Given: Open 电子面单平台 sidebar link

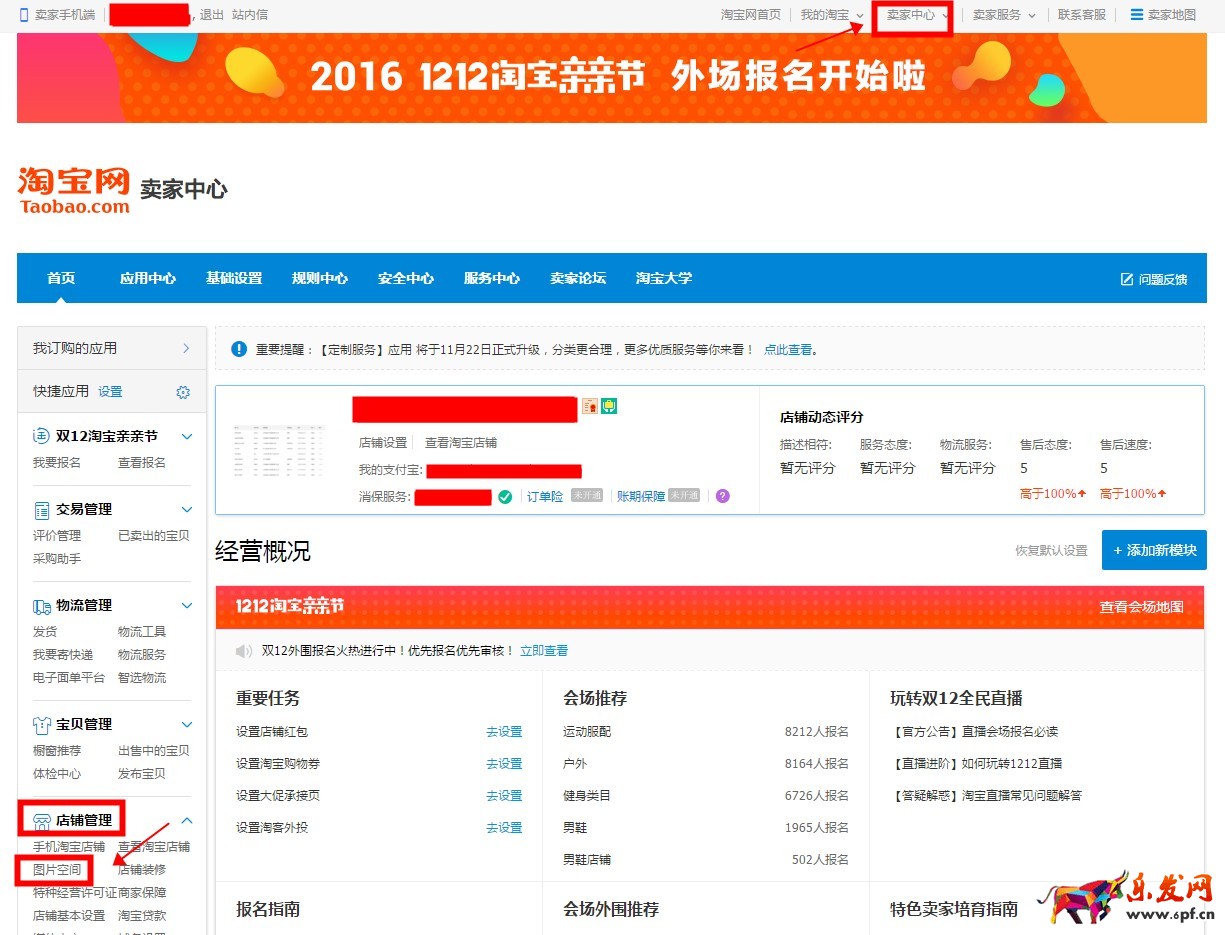Looking at the screenshot, I should (69, 678).
